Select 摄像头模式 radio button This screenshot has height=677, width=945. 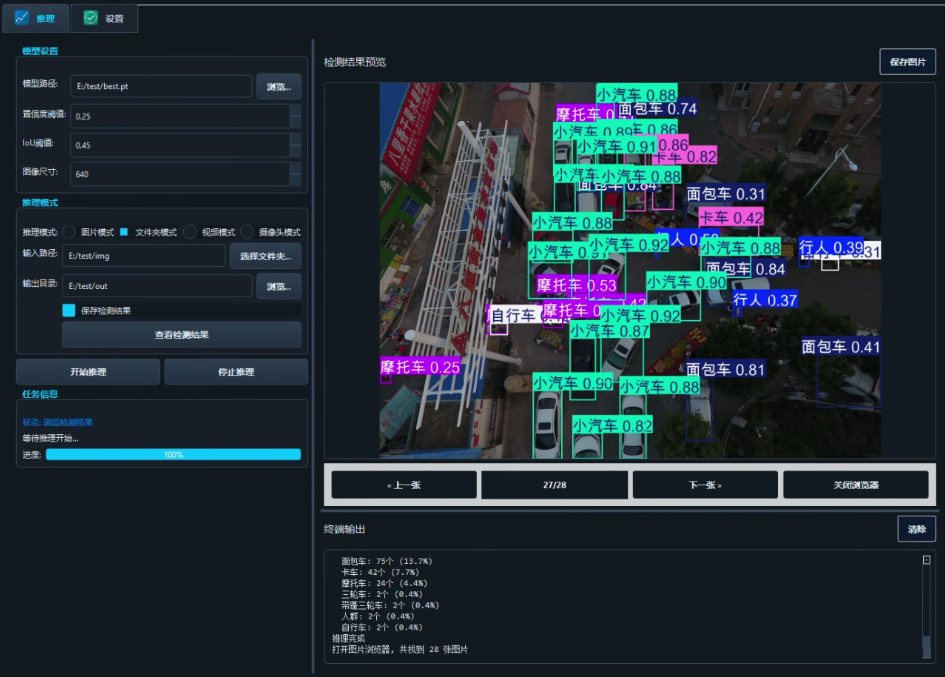[247, 232]
